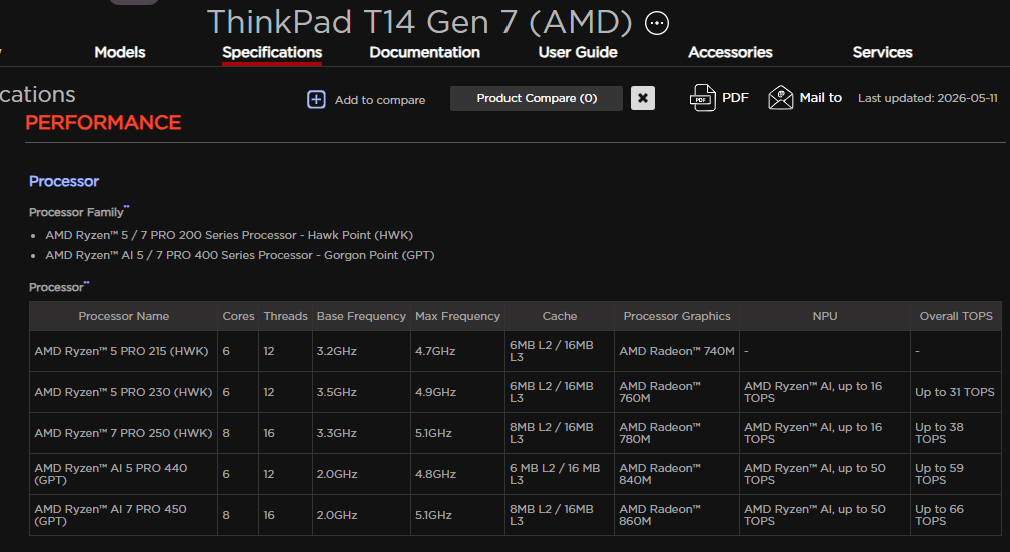The image size is (1010, 552).
Task: Click the Add to compare label
Action: click(x=380, y=100)
